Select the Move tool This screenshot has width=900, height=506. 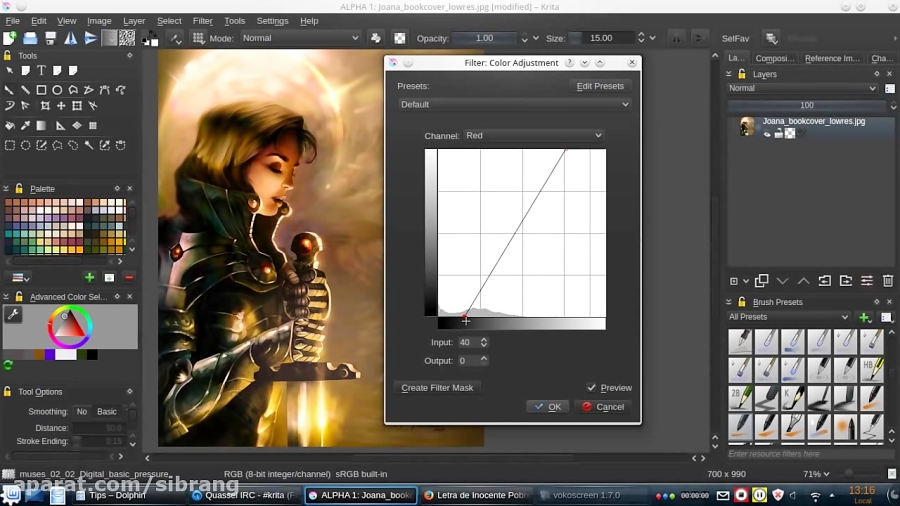61,106
